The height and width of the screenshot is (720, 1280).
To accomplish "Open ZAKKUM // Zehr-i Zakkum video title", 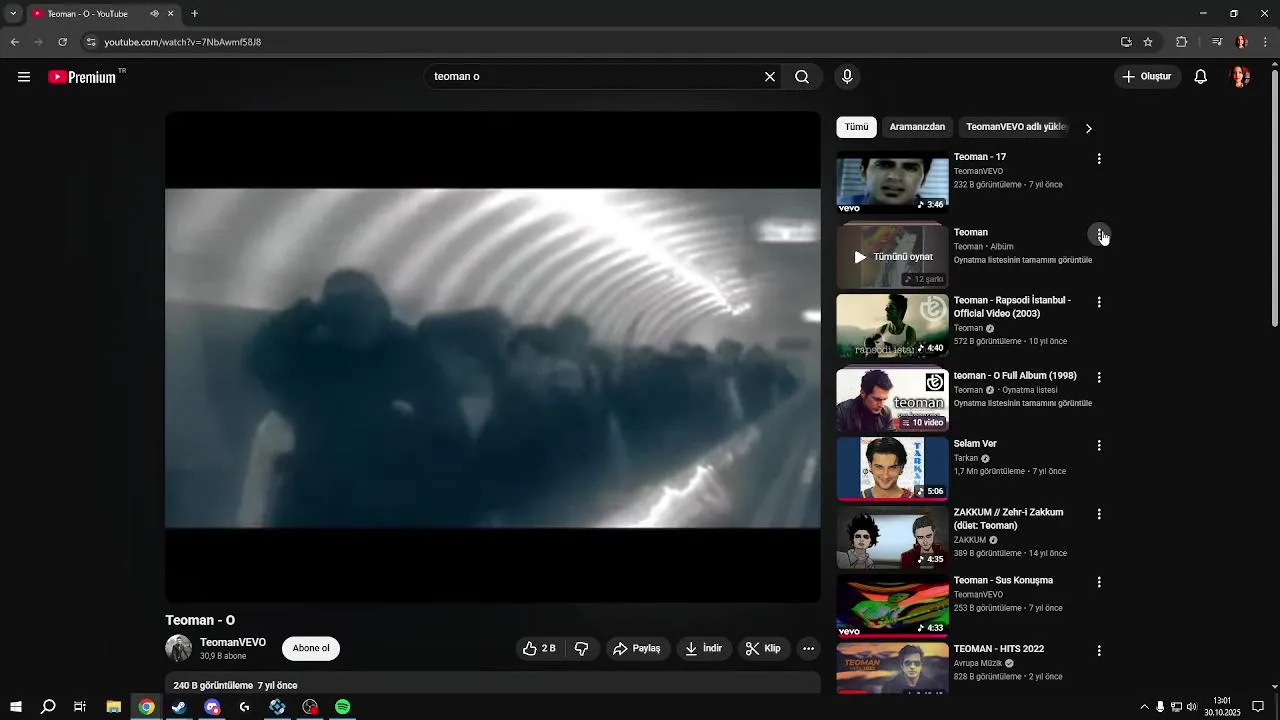I will pos(1008,519).
